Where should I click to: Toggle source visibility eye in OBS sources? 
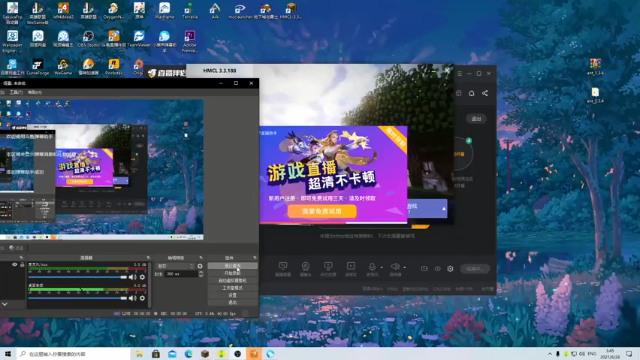tap(15, 265)
